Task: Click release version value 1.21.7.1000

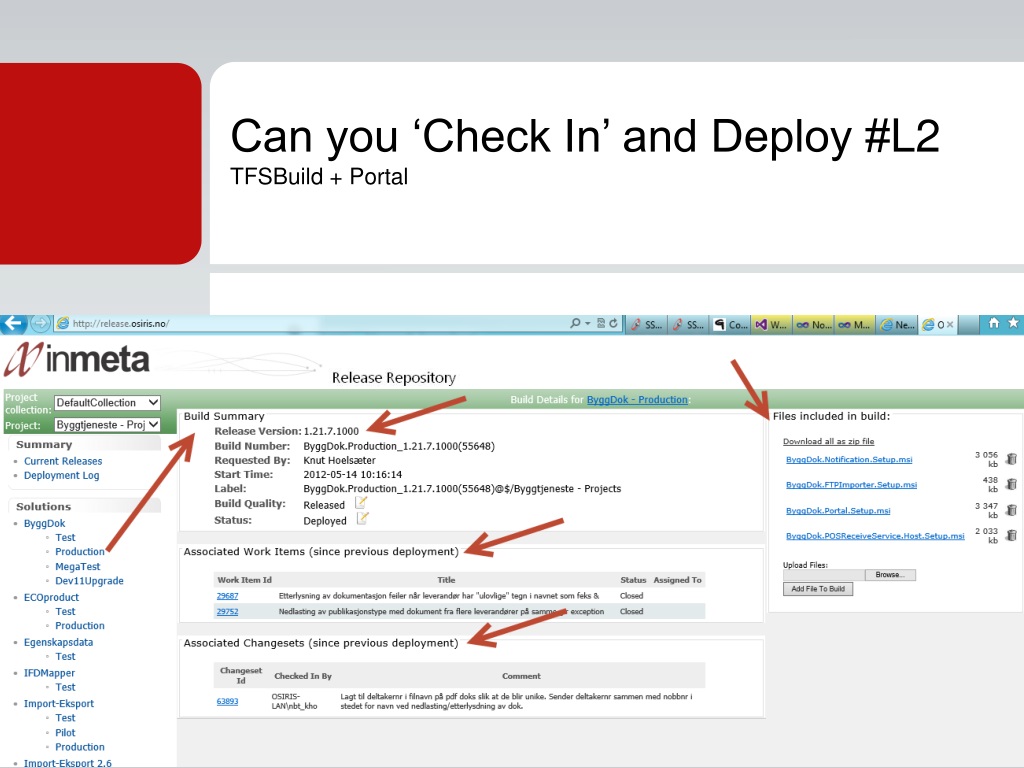Action: (x=331, y=431)
